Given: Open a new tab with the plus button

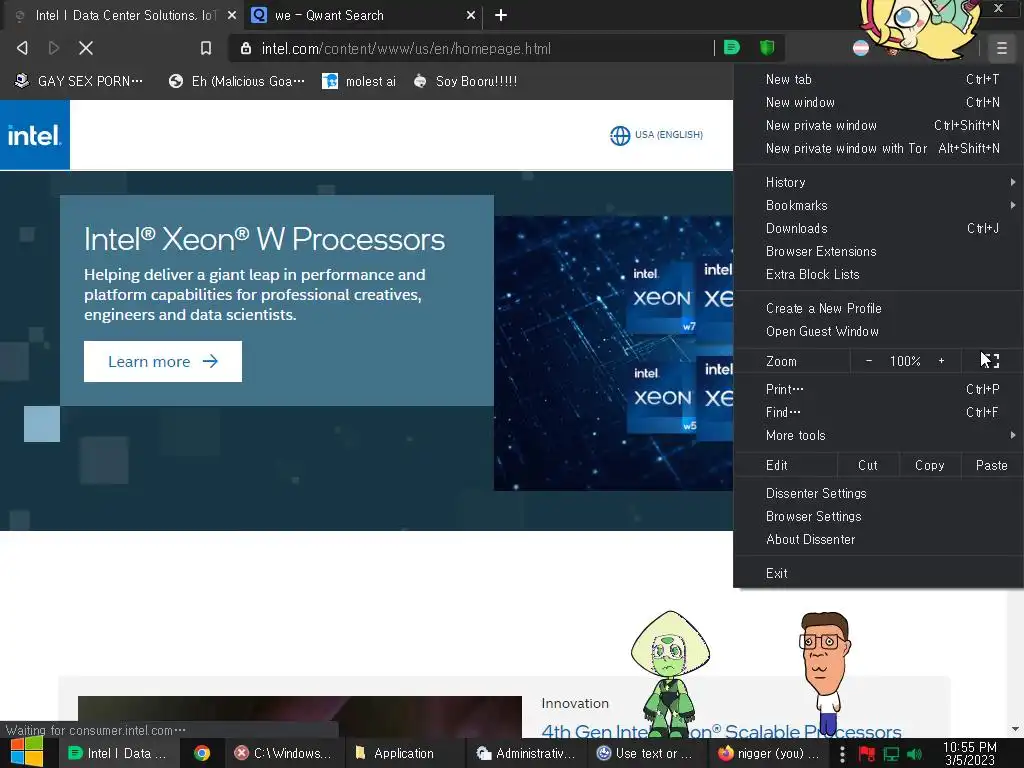Looking at the screenshot, I should pos(501,15).
